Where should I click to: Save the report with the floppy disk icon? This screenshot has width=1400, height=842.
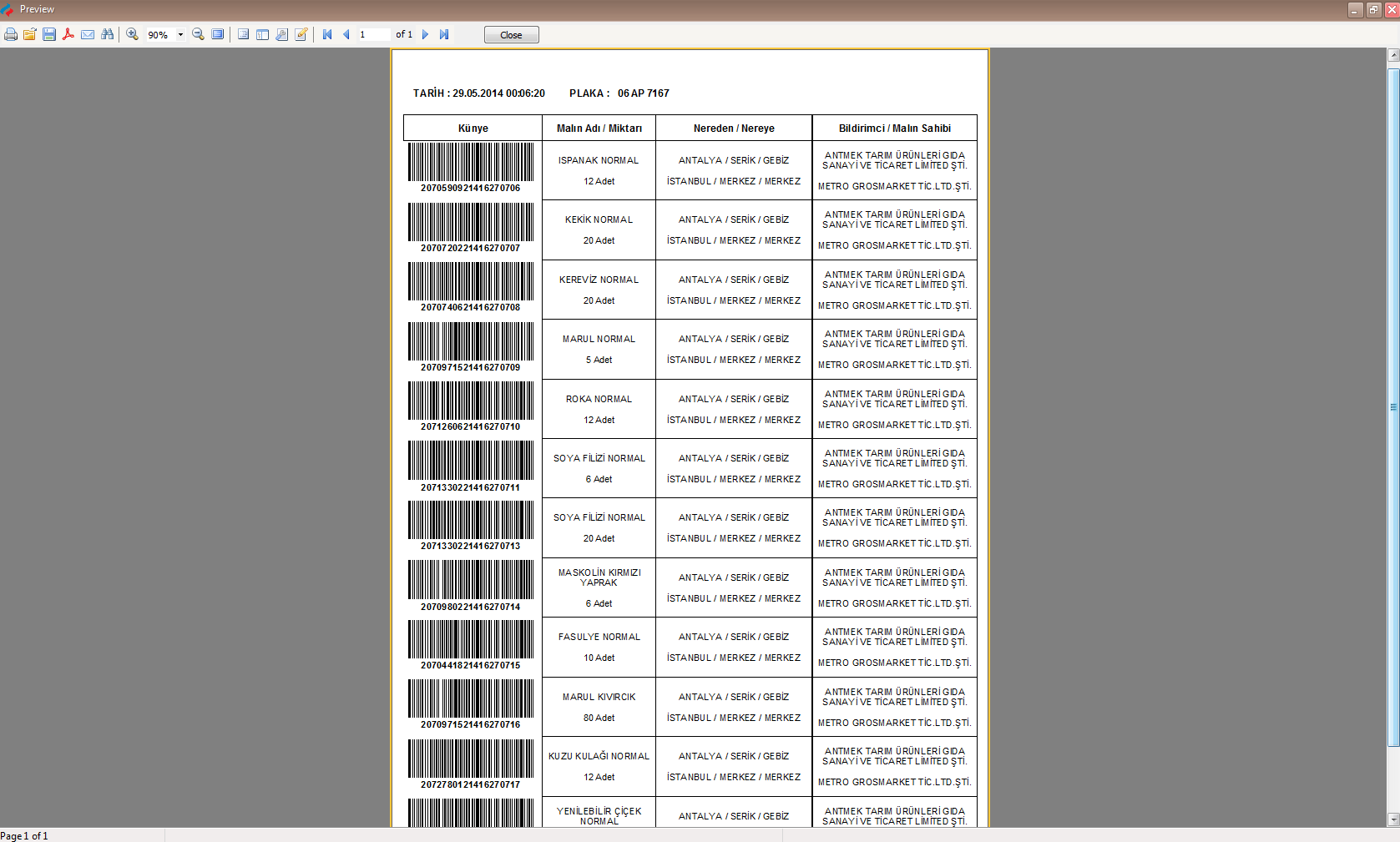(49, 34)
